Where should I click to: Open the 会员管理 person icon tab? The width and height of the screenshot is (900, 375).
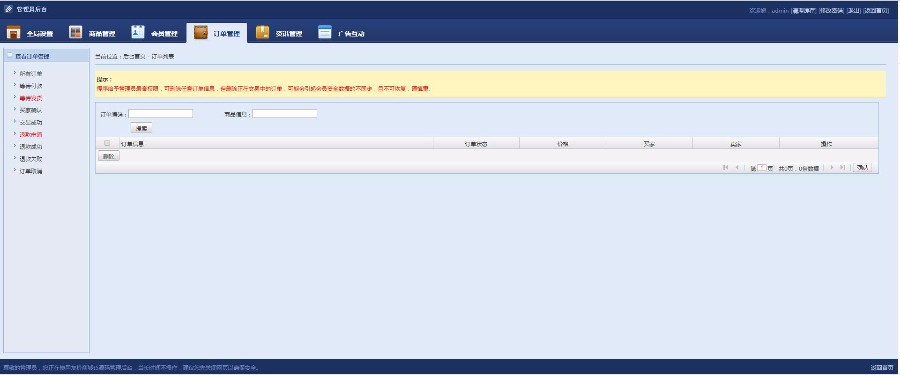(154, 33)
